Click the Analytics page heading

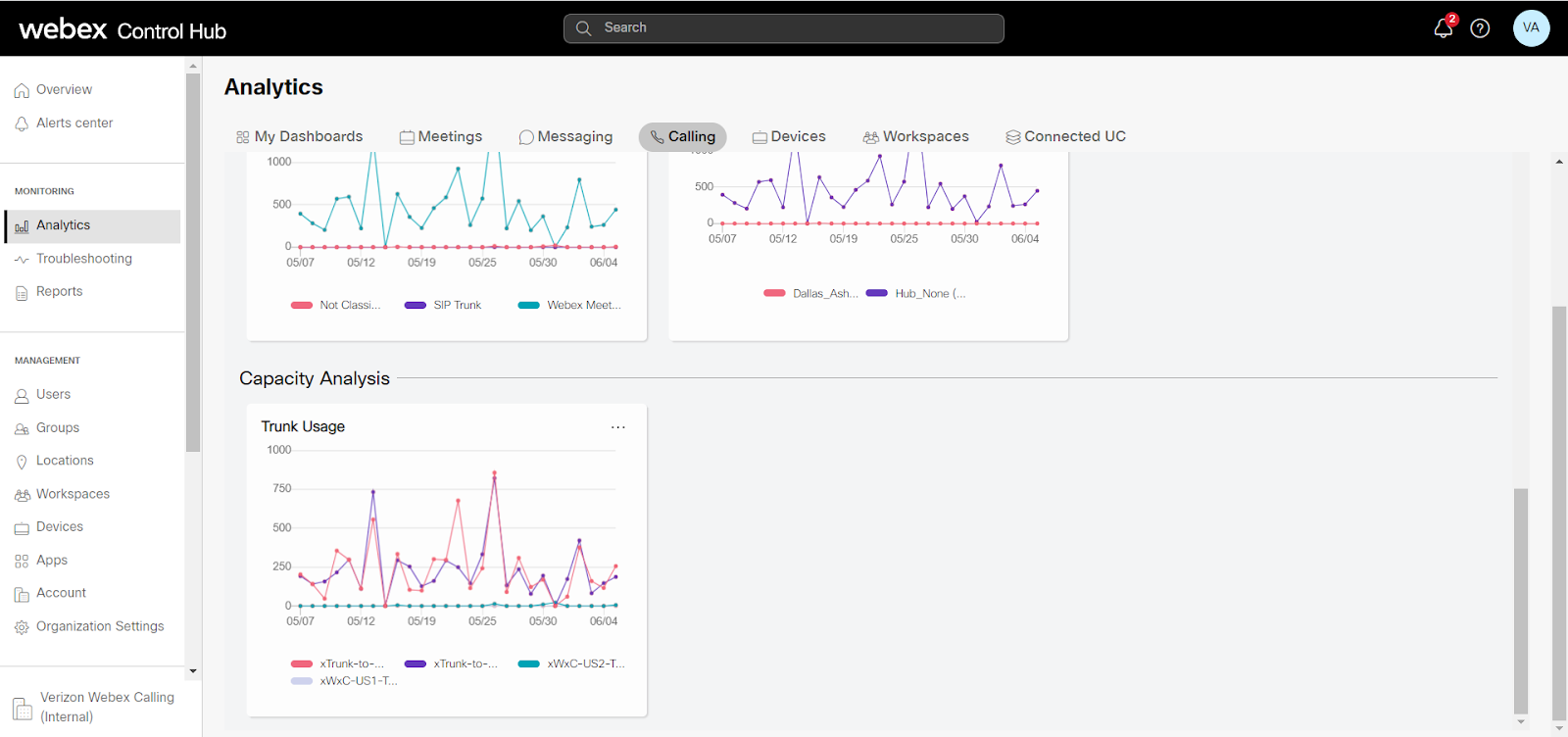click(x=273, y=87)
